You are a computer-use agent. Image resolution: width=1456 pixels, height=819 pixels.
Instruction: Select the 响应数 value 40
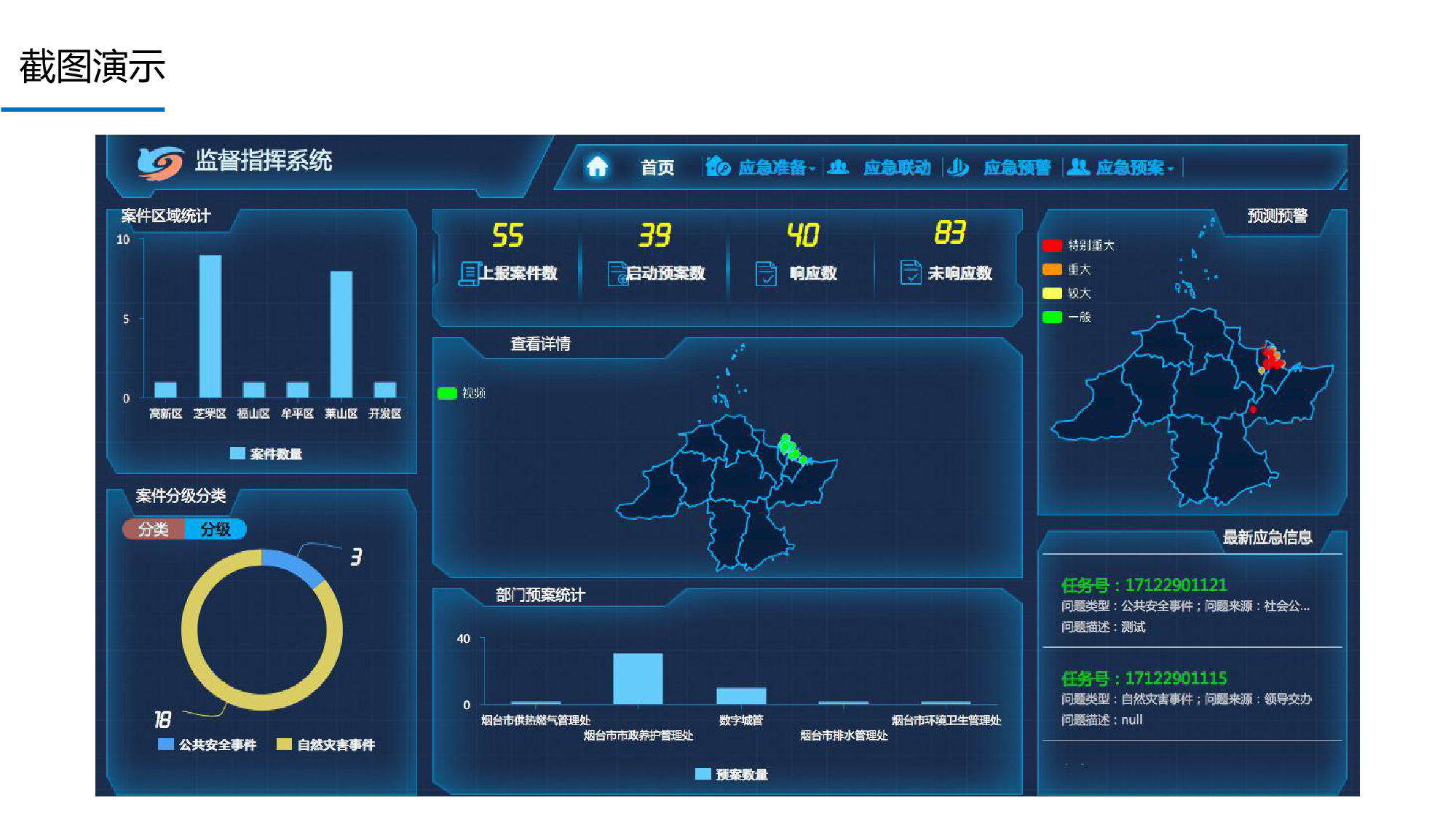803,235
